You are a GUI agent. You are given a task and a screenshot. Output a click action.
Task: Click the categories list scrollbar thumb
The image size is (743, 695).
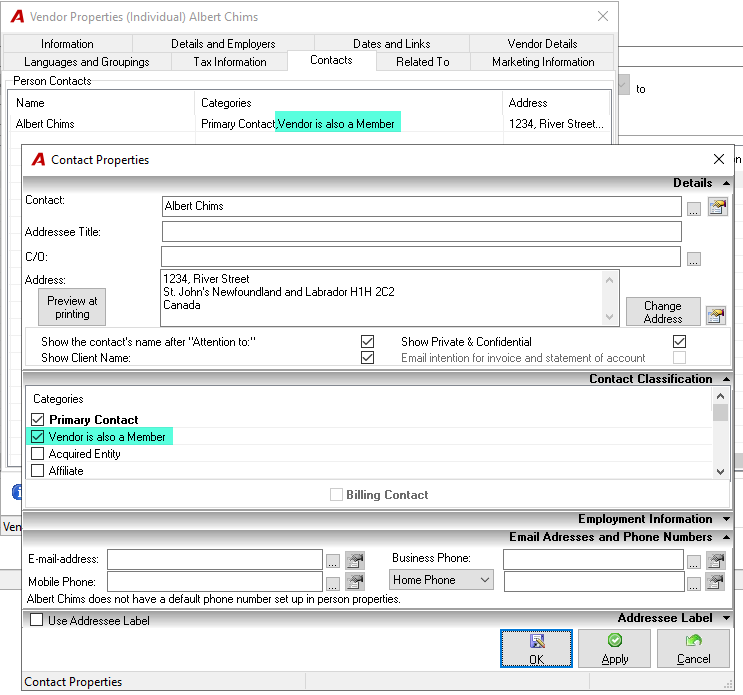pyautogui.click(x=720, y=412)
